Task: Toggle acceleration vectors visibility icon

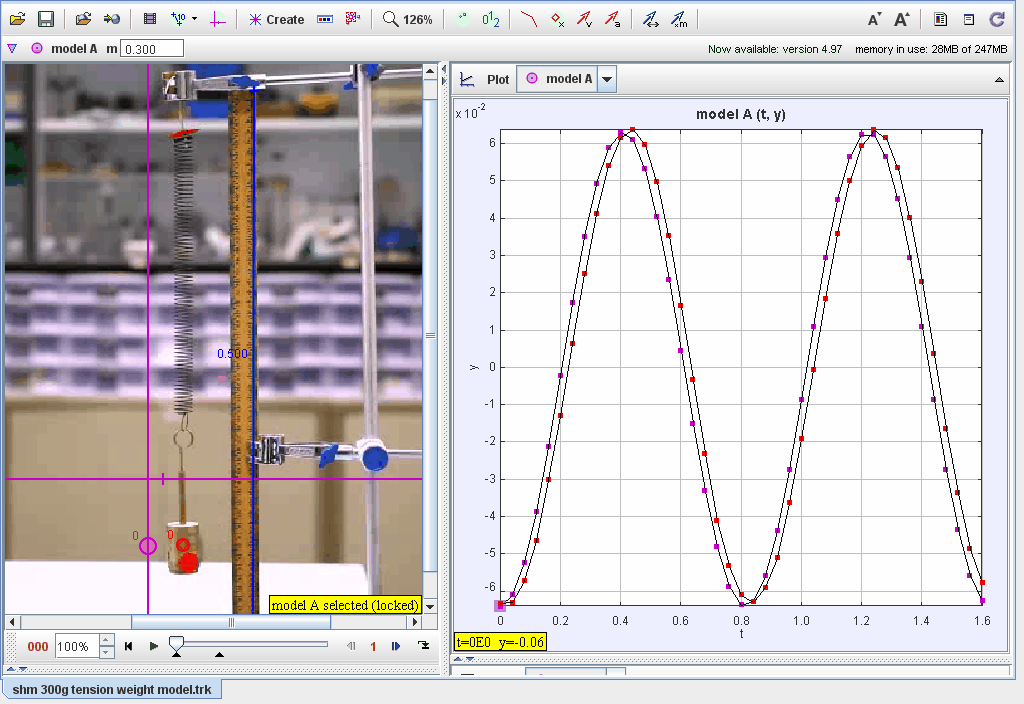Action: (613, 19)
